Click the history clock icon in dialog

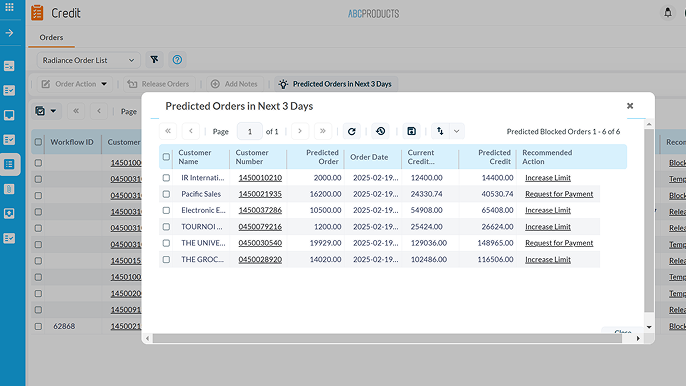(381, 131)
